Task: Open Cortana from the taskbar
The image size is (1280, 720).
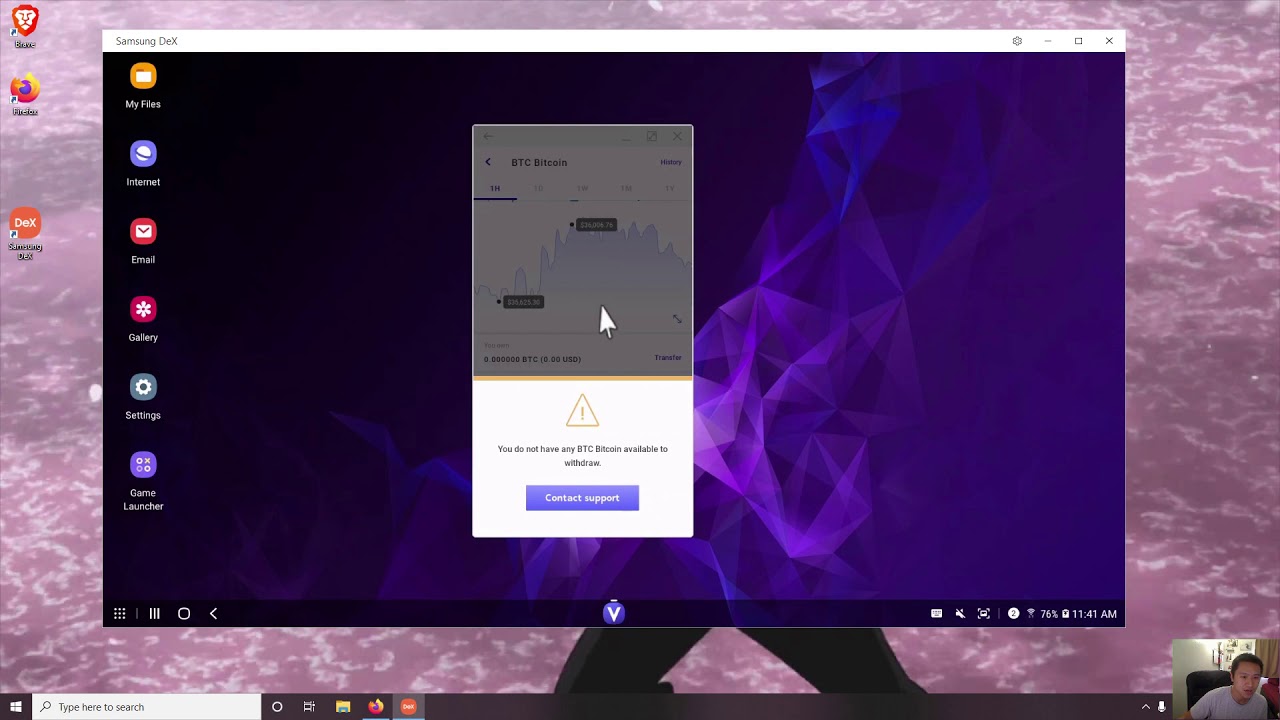Action: 277,707
